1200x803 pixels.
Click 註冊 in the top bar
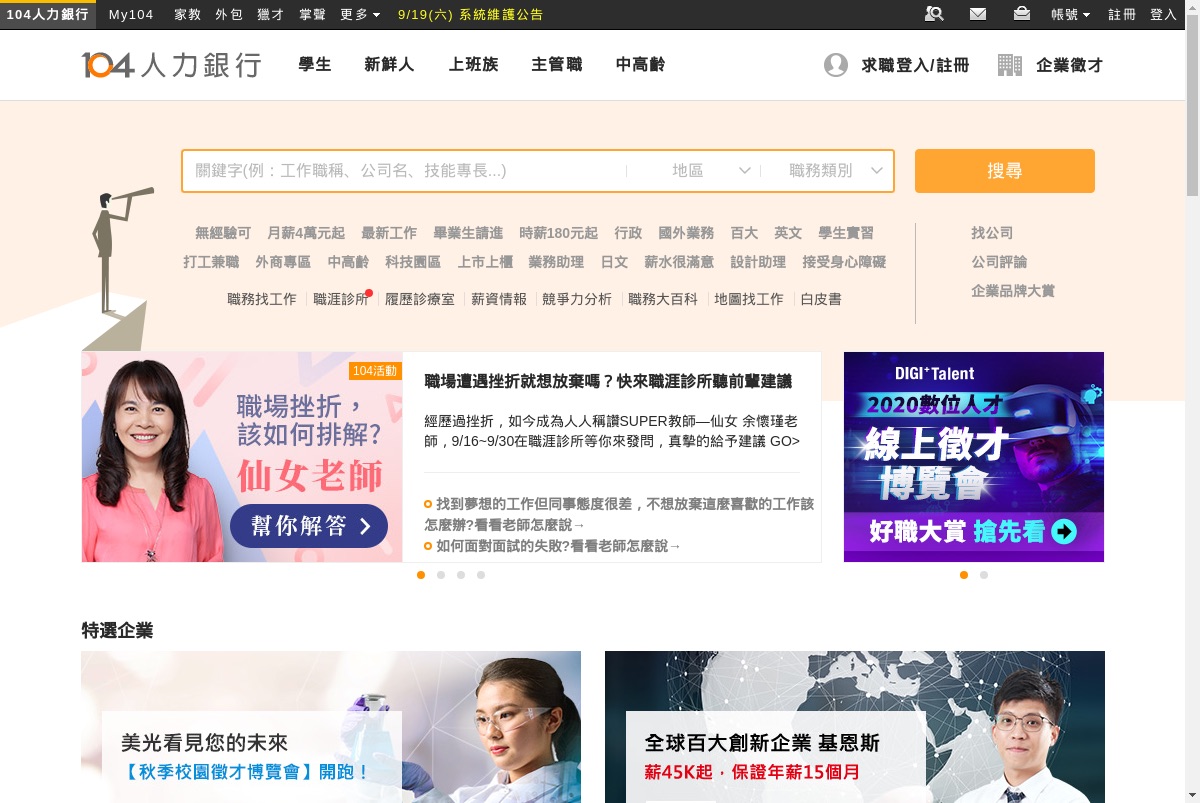1122,15
